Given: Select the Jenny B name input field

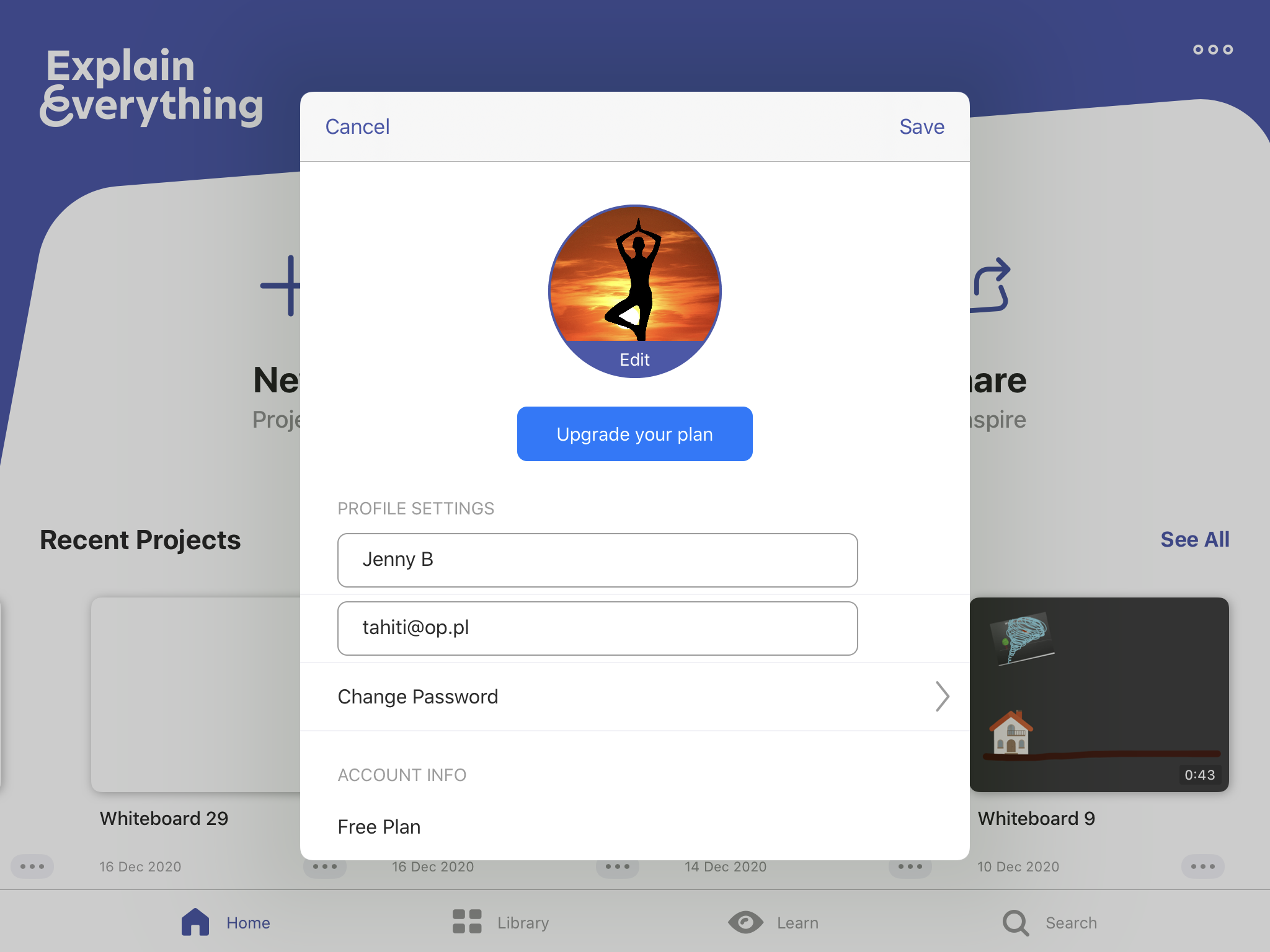Looking at the screenshot, I should 597,560.
